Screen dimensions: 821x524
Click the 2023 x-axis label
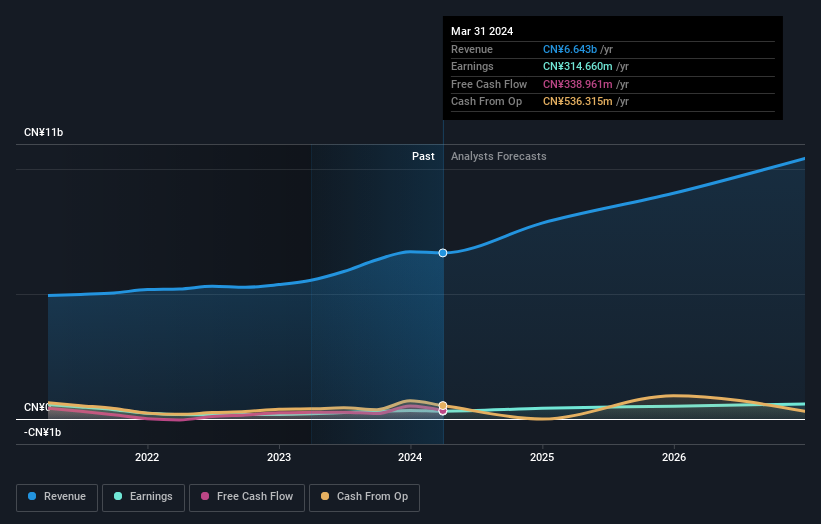pyautogui.click(x=279, y=457)
